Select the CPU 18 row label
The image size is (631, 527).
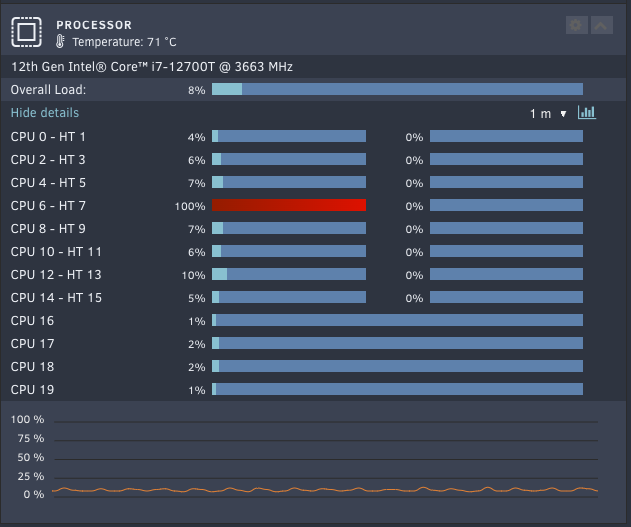(32, 366)
